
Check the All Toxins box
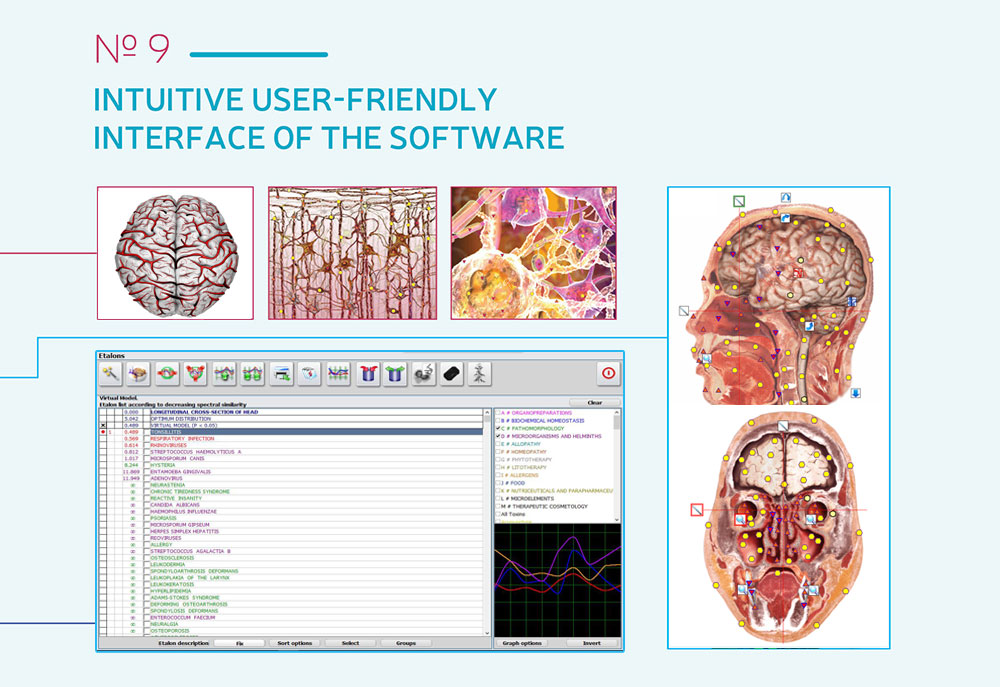pyautogui.click(x=498, y=514)
